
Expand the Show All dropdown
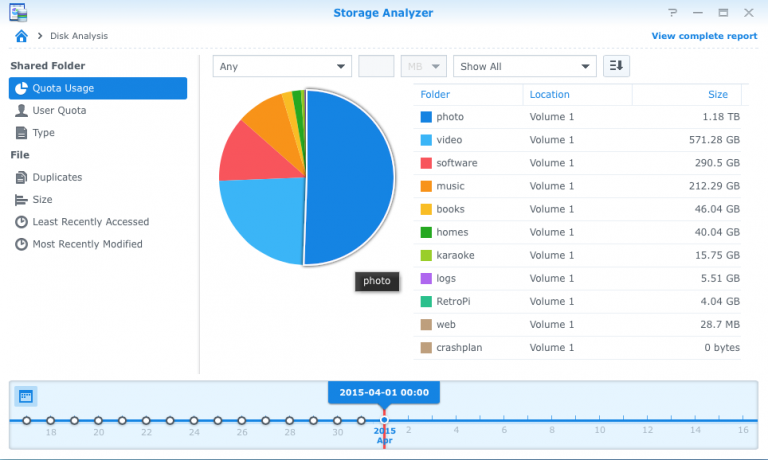525,66
